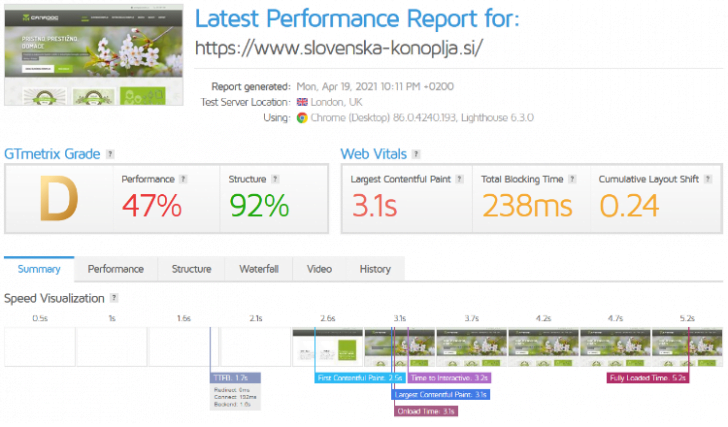Click the TTFB Redirect, Connect, Backend details box
Screen dimensions: 728x427
coord(235,397)
